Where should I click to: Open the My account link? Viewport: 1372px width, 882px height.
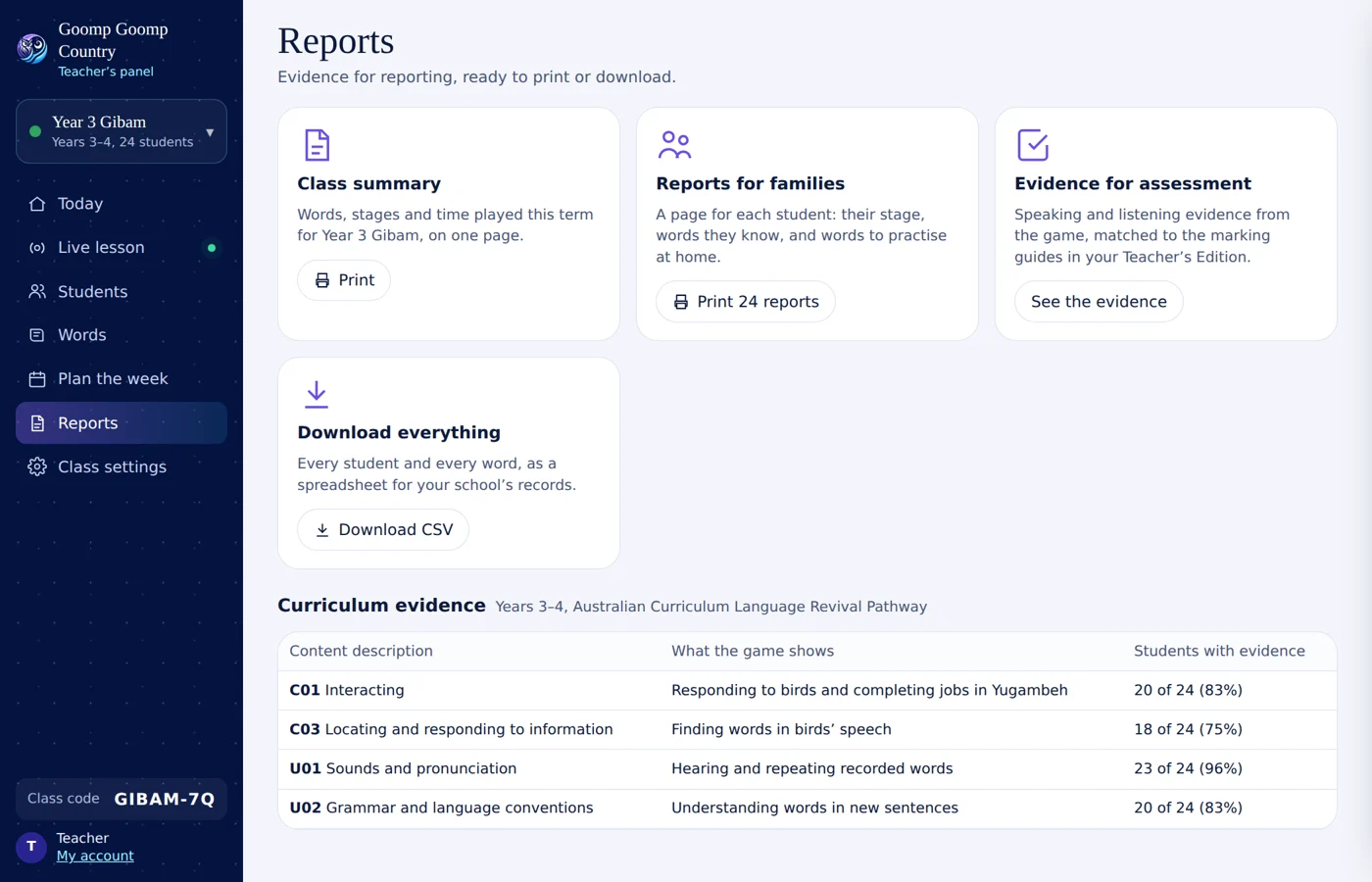(x=95, y=856)
